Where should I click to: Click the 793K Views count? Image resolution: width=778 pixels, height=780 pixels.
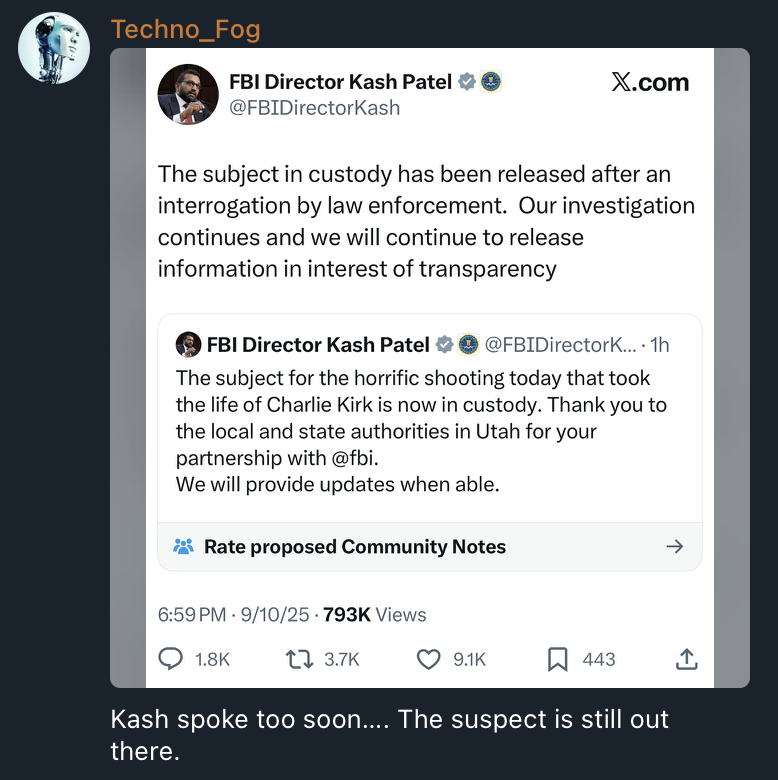(x=375, y=615)
